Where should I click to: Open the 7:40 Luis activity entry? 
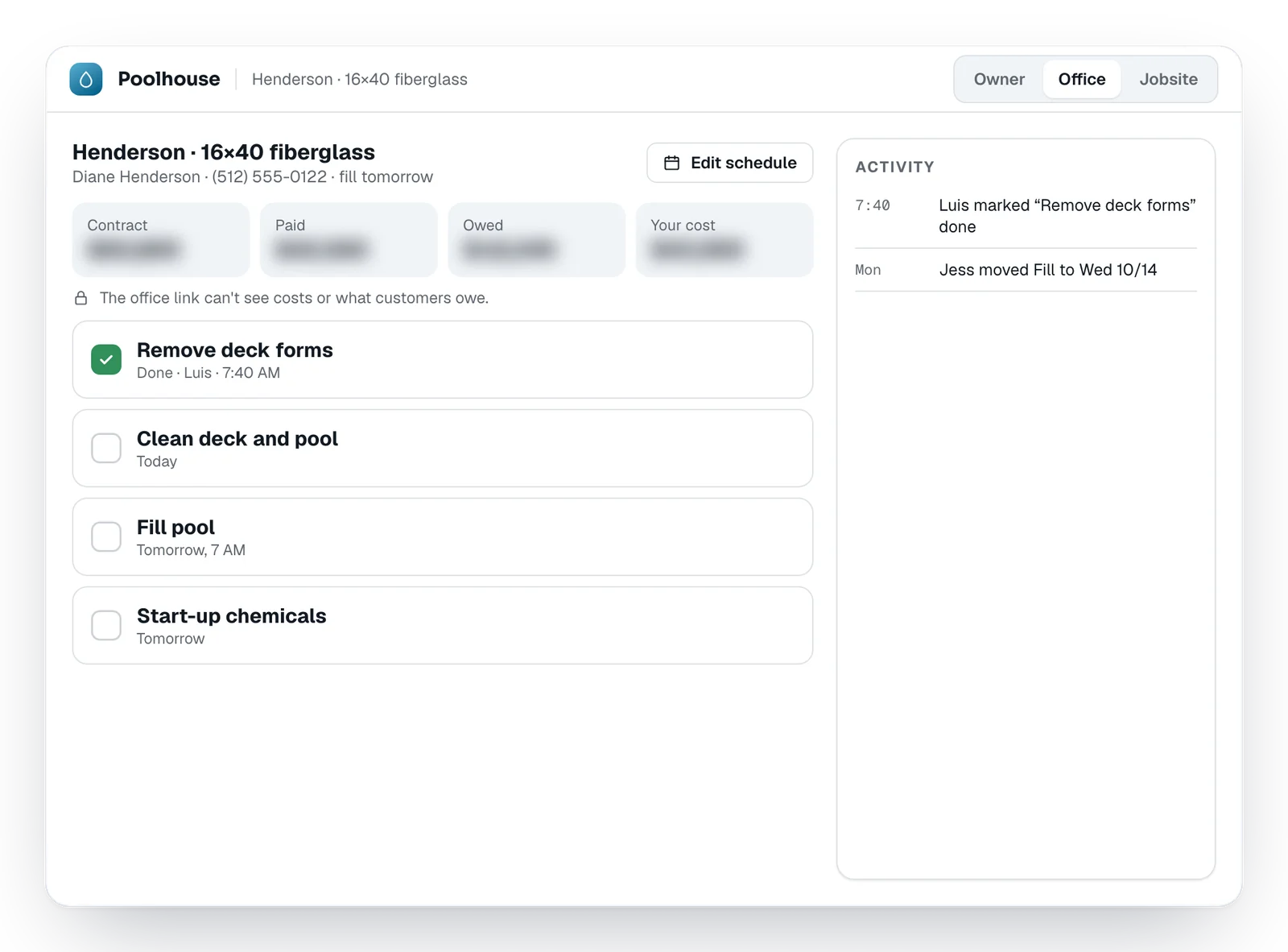click(1026, 216)
